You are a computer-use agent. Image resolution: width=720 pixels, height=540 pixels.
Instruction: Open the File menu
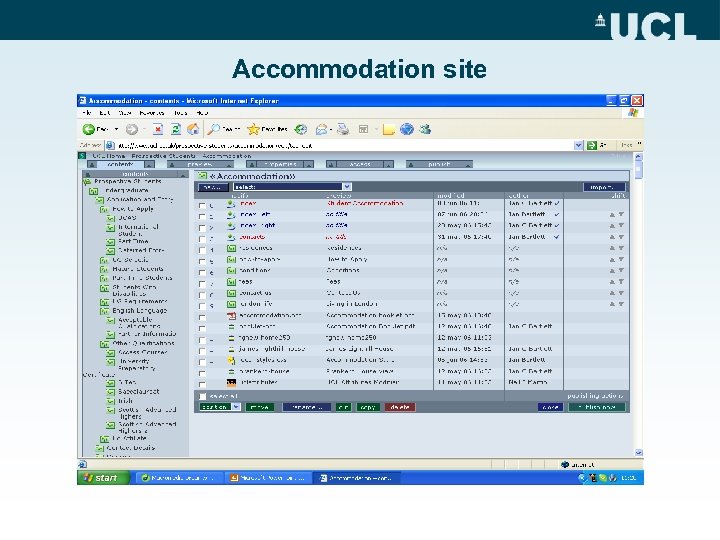pos(86,112)
